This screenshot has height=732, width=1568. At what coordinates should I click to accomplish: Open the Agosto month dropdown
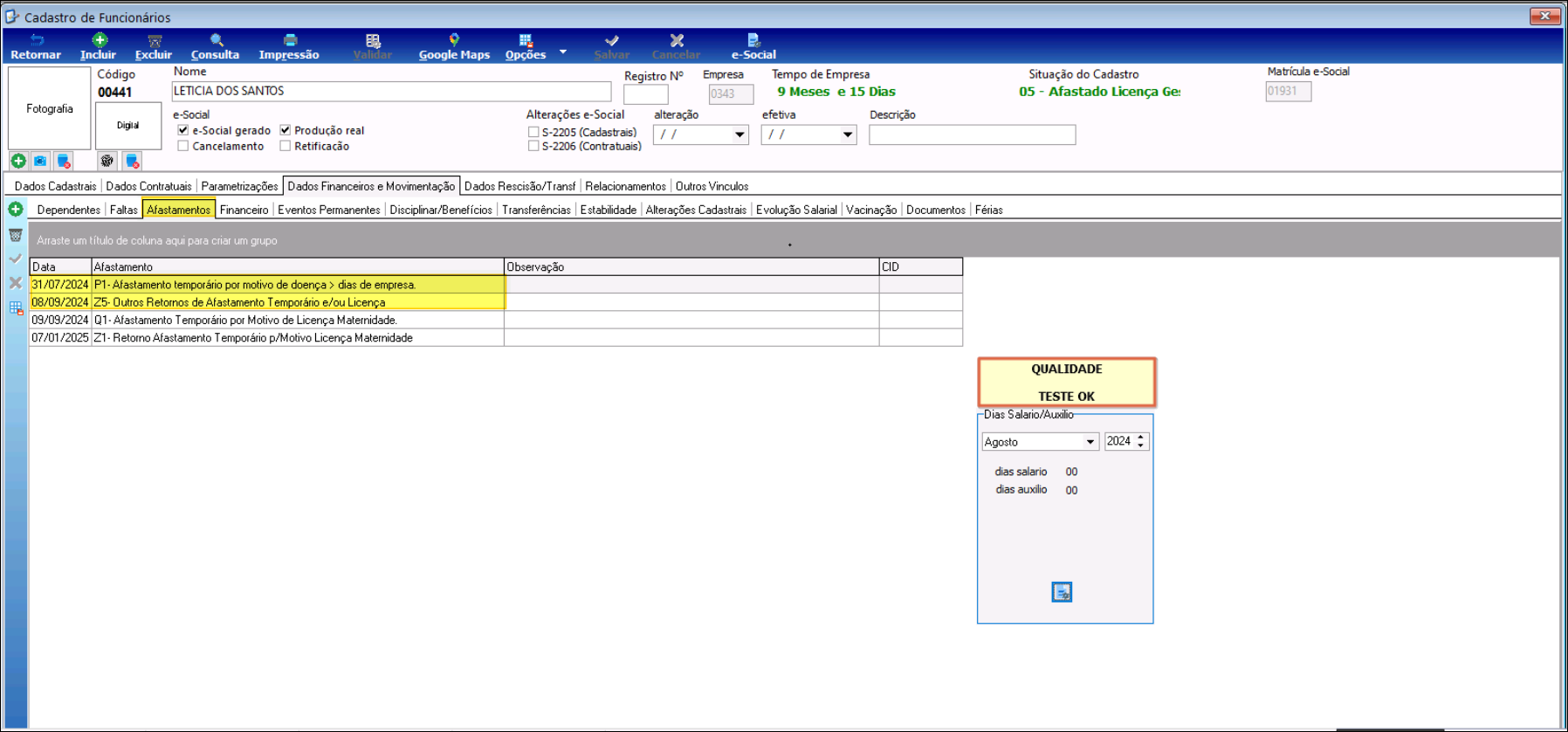1090,442
